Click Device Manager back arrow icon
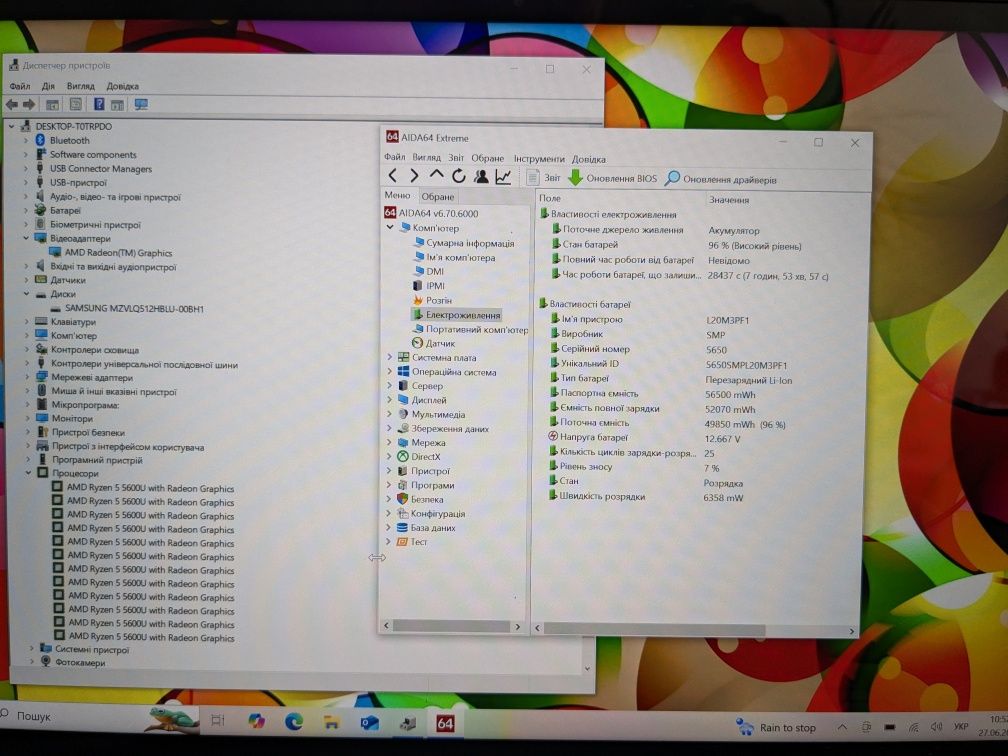Image resolution: width=1008 pixels, height=756 pixels. pos(12,104)
